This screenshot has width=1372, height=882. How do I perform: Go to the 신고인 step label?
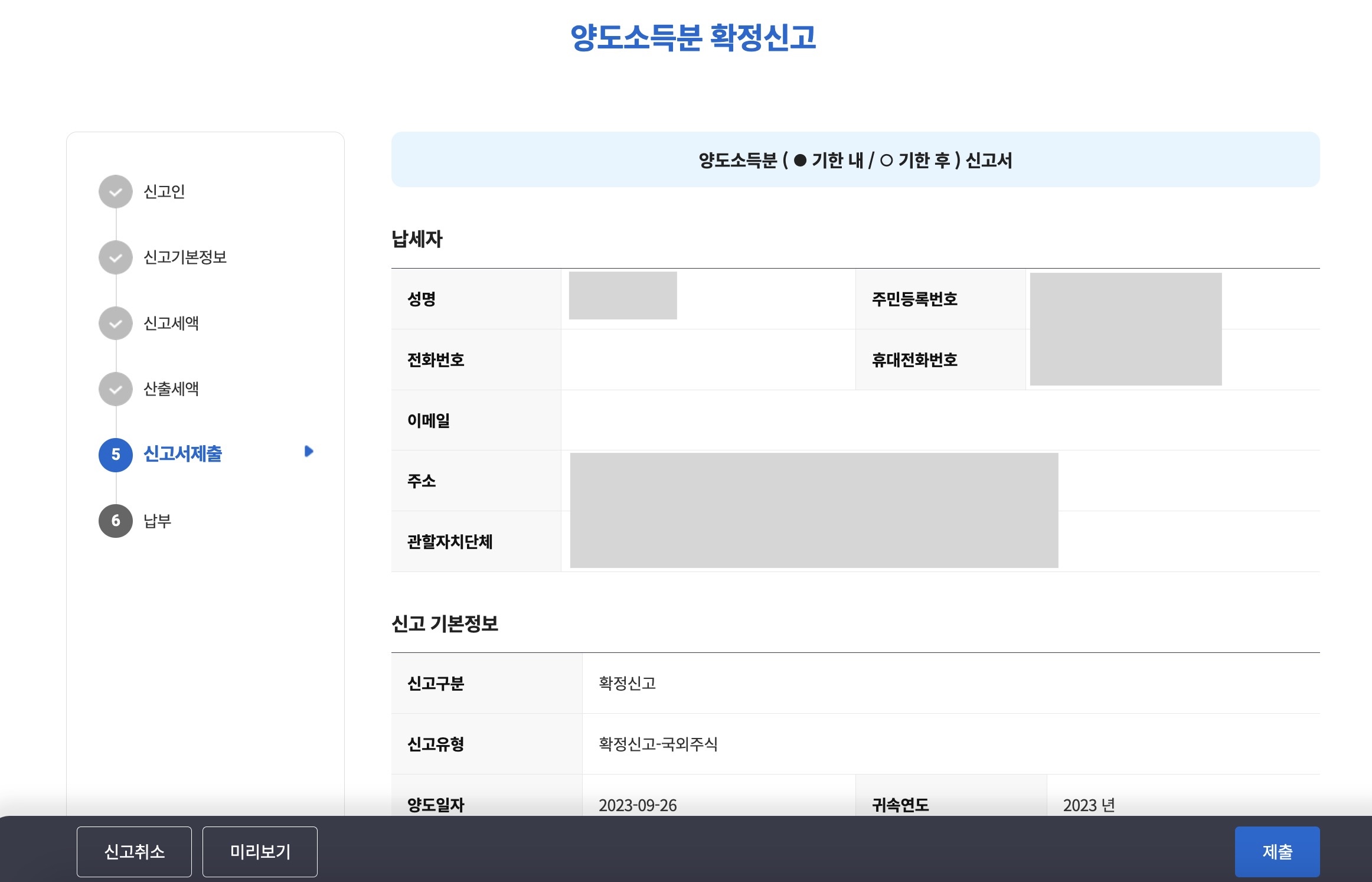point(164,192)
